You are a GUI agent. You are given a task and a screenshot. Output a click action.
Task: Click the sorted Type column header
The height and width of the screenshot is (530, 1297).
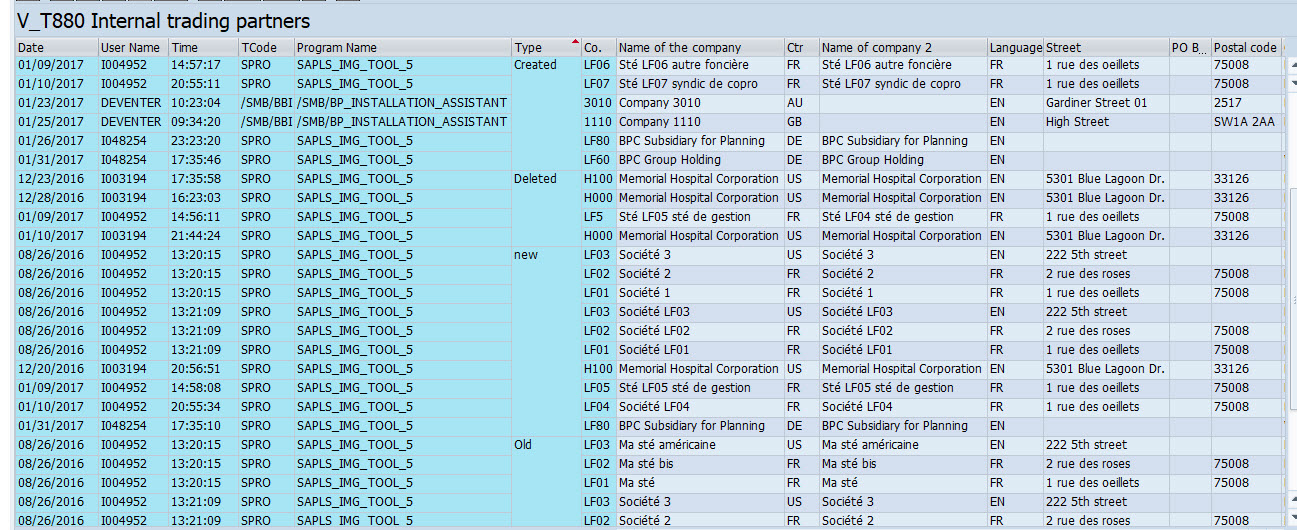click(x=546, y=47)
